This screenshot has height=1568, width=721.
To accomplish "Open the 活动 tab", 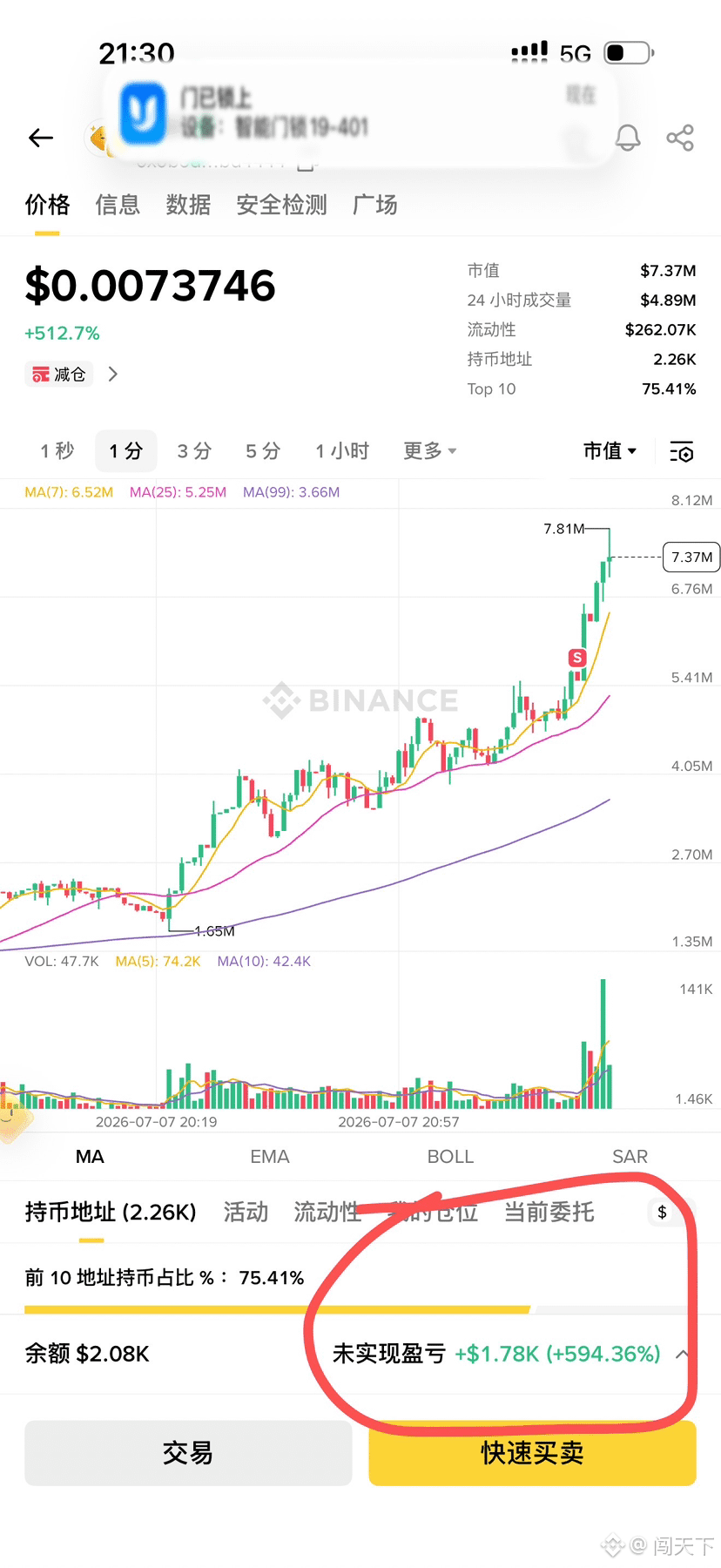I will point(246,1212).
